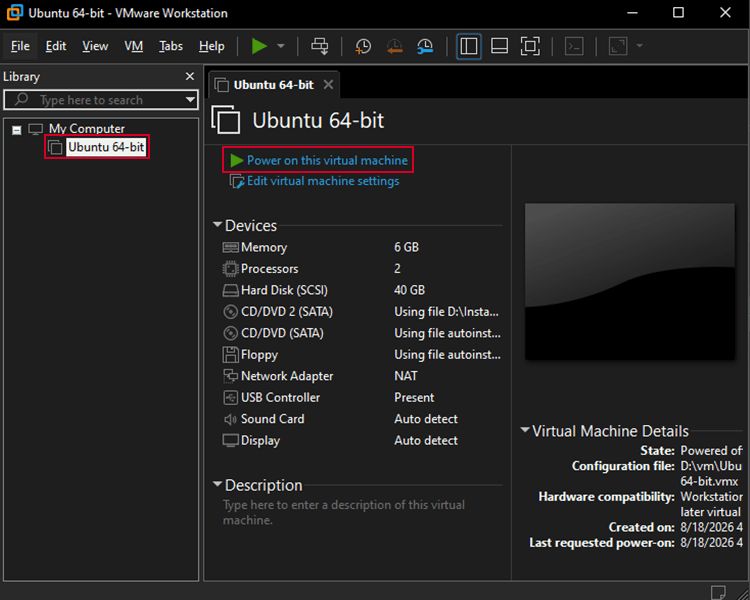Open the View menu

pyautogui.click(x=95, y=46)
